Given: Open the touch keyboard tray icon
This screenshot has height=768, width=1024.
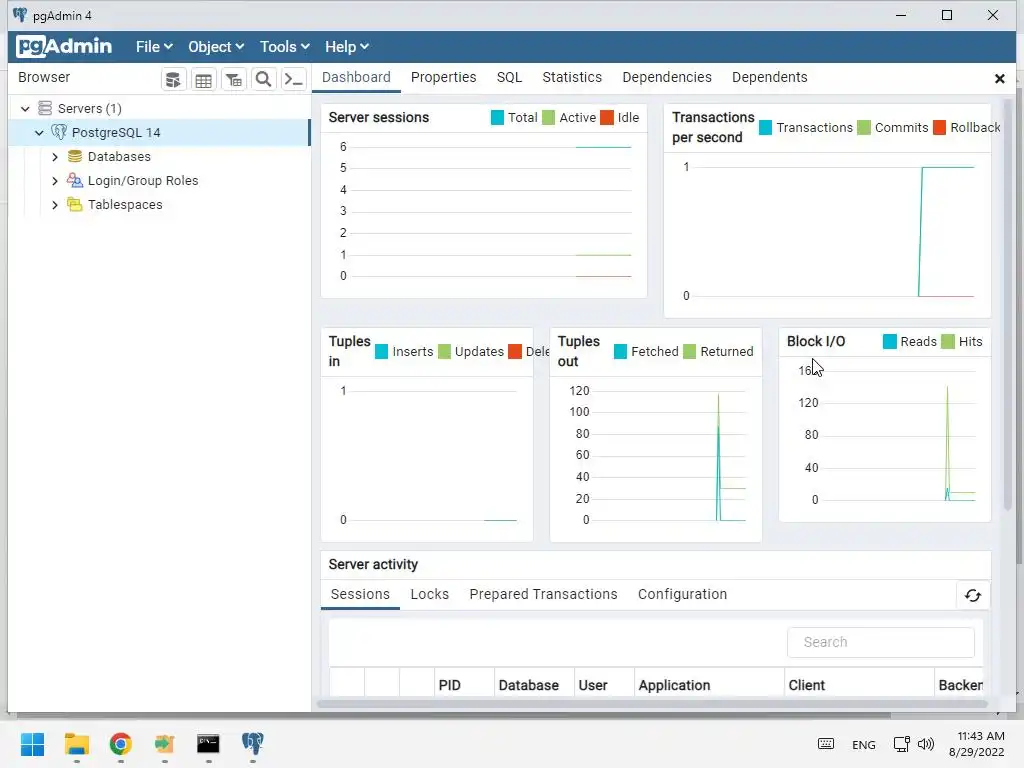Looking at the screenshot, I should [x=825, y=744].
